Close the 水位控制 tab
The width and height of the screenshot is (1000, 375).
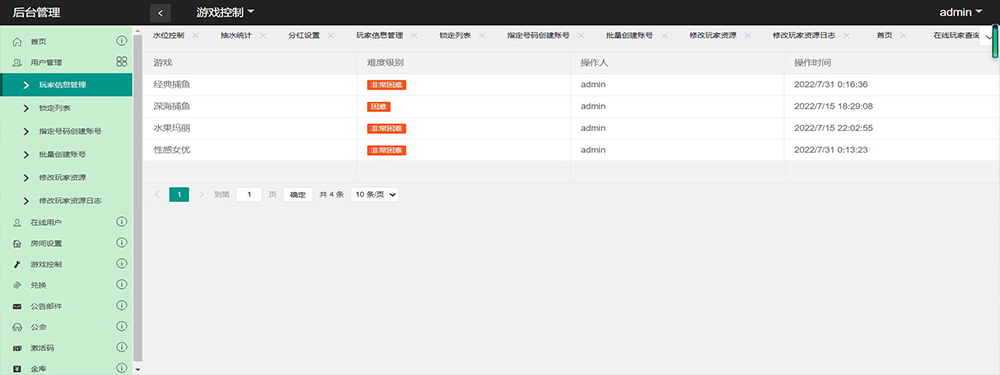point(195,36)
